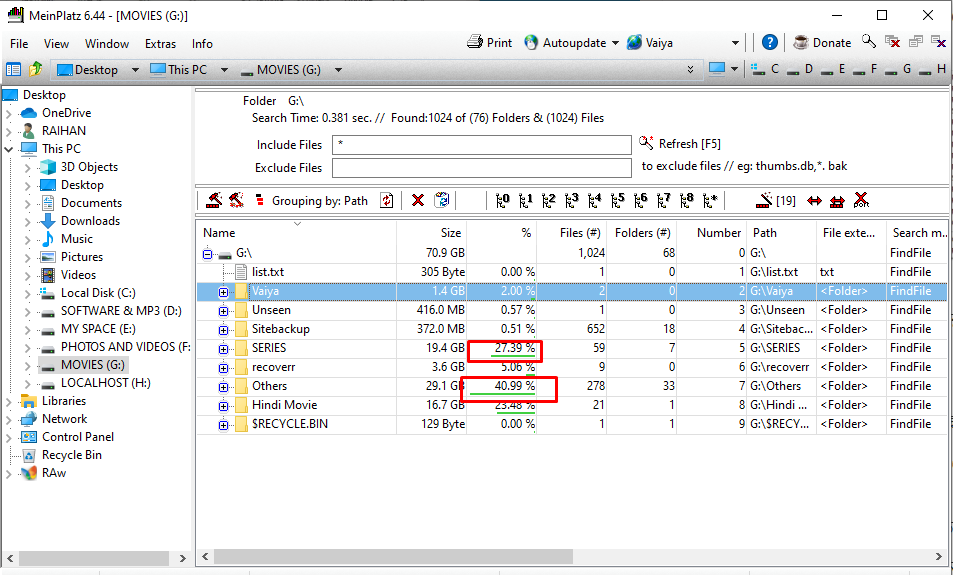Collapse This PC in sidebar tree
Screen dimensions: 953x575
point(9,149)
